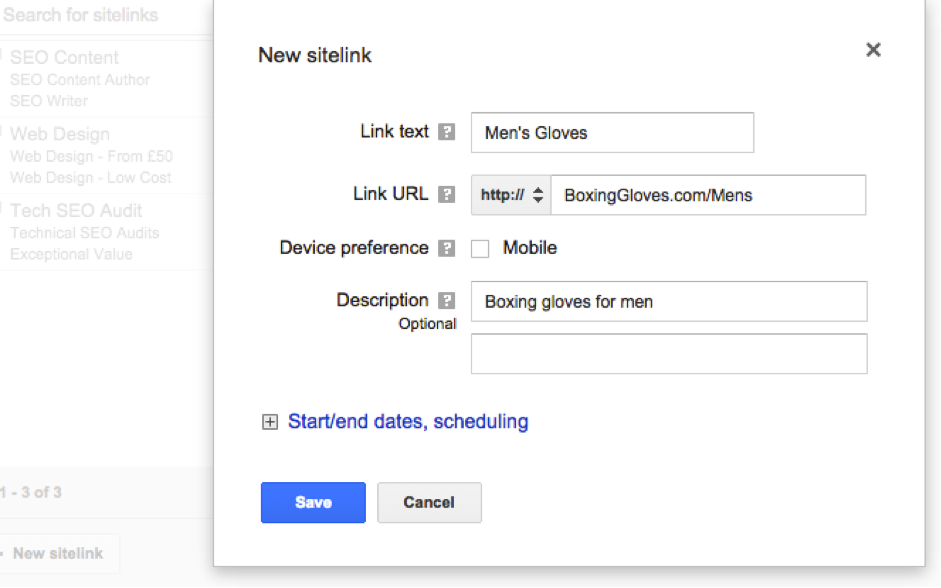The height and width of the screenshot is (588, 941).
Task: Click the plus icon beside scheduling
Action: click(270, 422)
